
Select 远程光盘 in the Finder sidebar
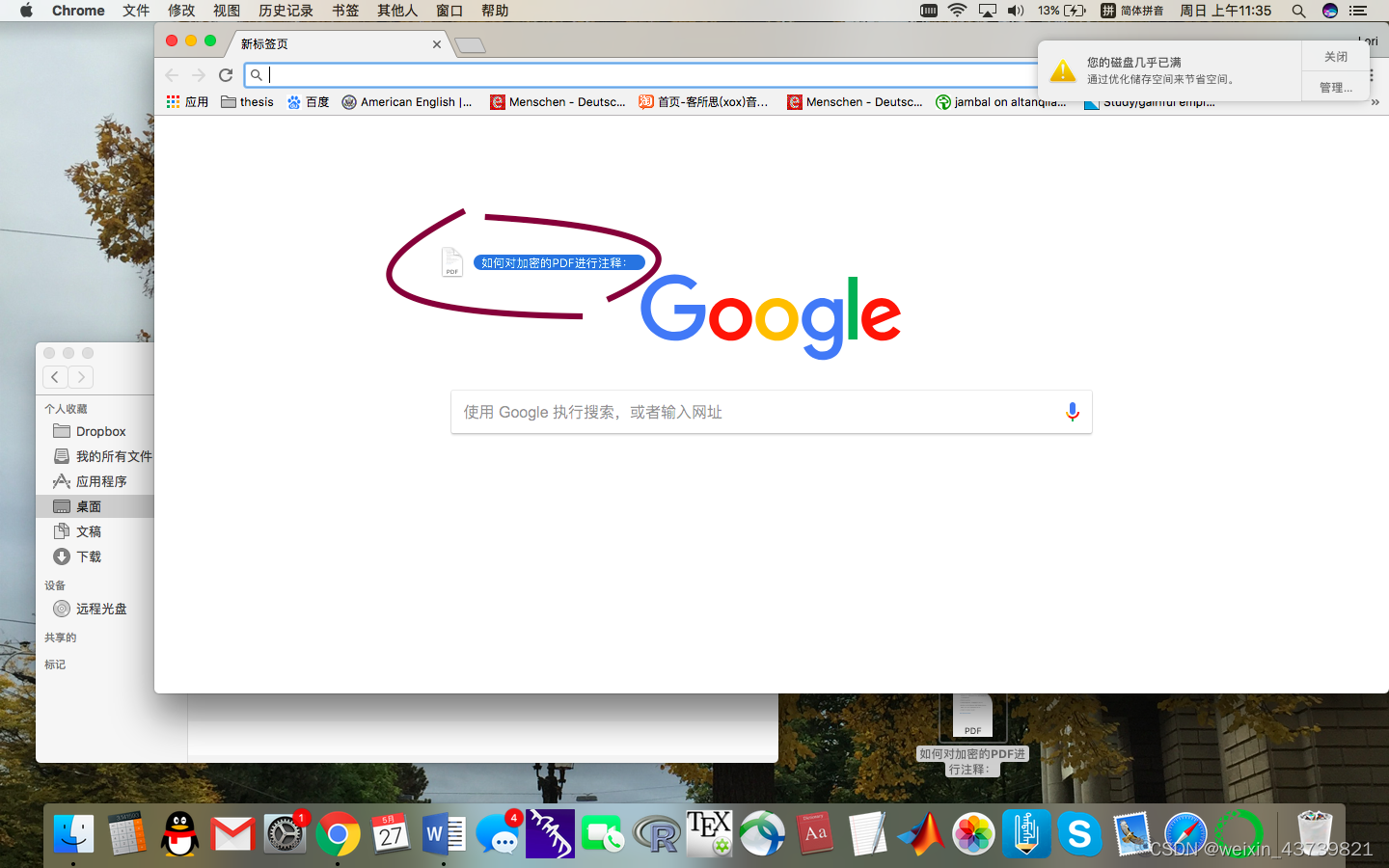95,609
